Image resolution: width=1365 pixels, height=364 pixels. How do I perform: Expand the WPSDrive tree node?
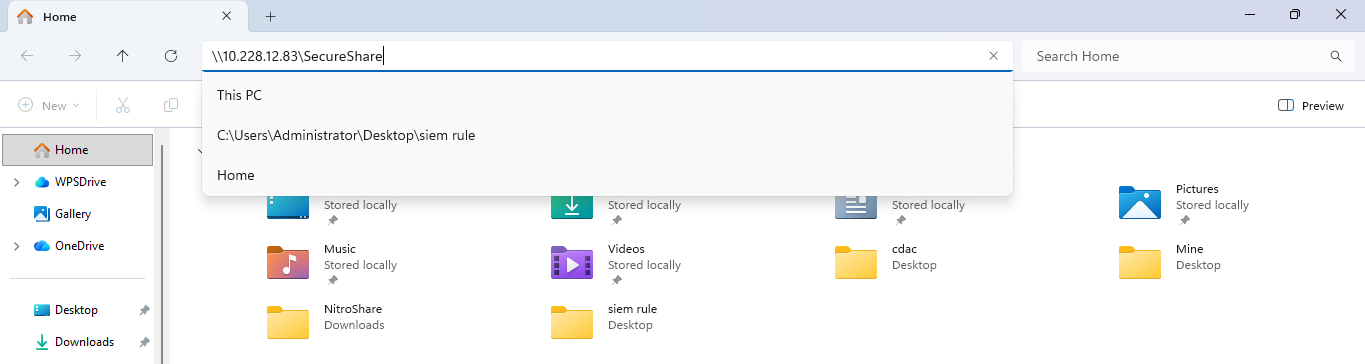(x=16, y=182)
